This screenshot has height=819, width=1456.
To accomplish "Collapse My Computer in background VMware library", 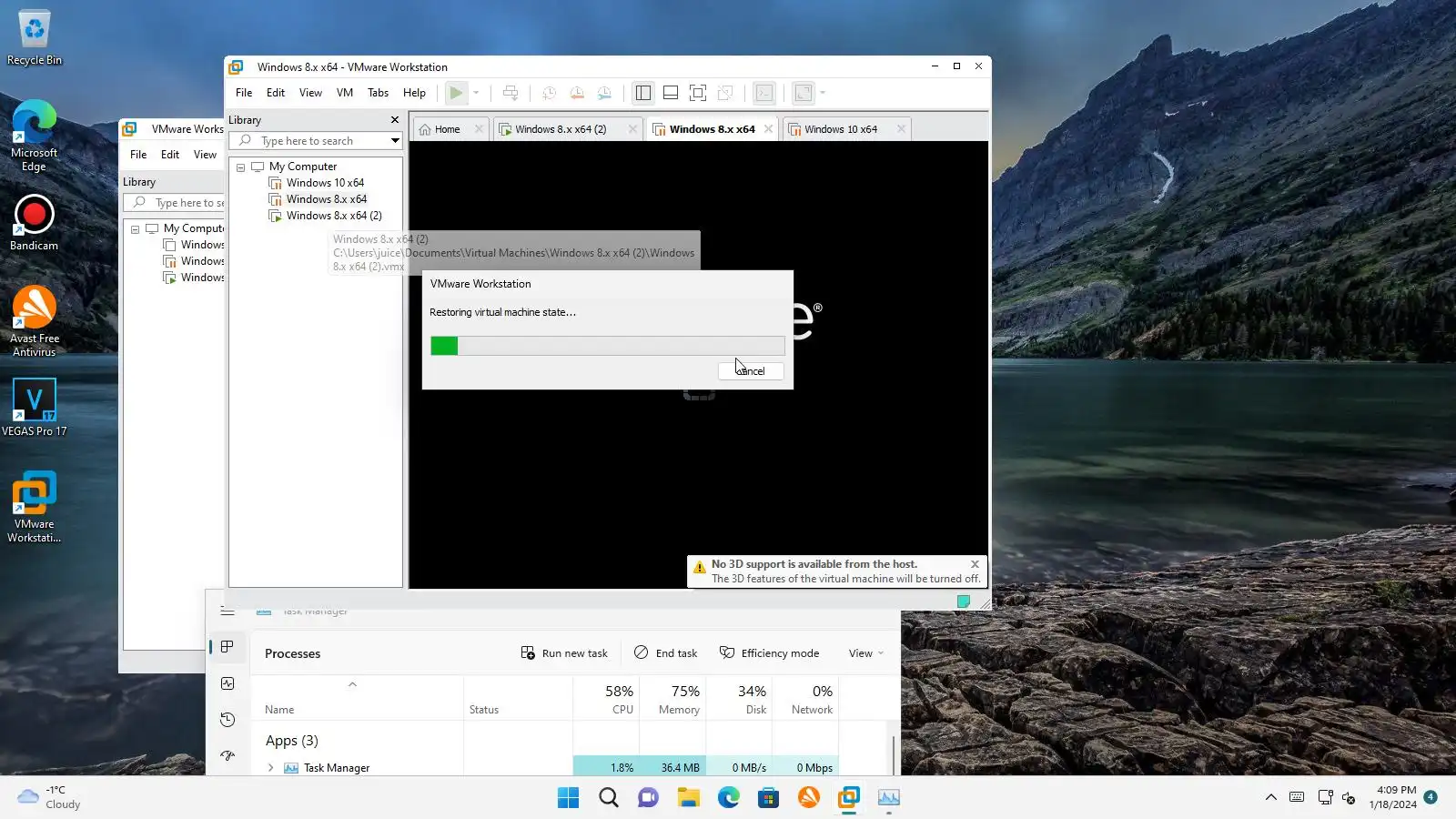I will (135, 229).
